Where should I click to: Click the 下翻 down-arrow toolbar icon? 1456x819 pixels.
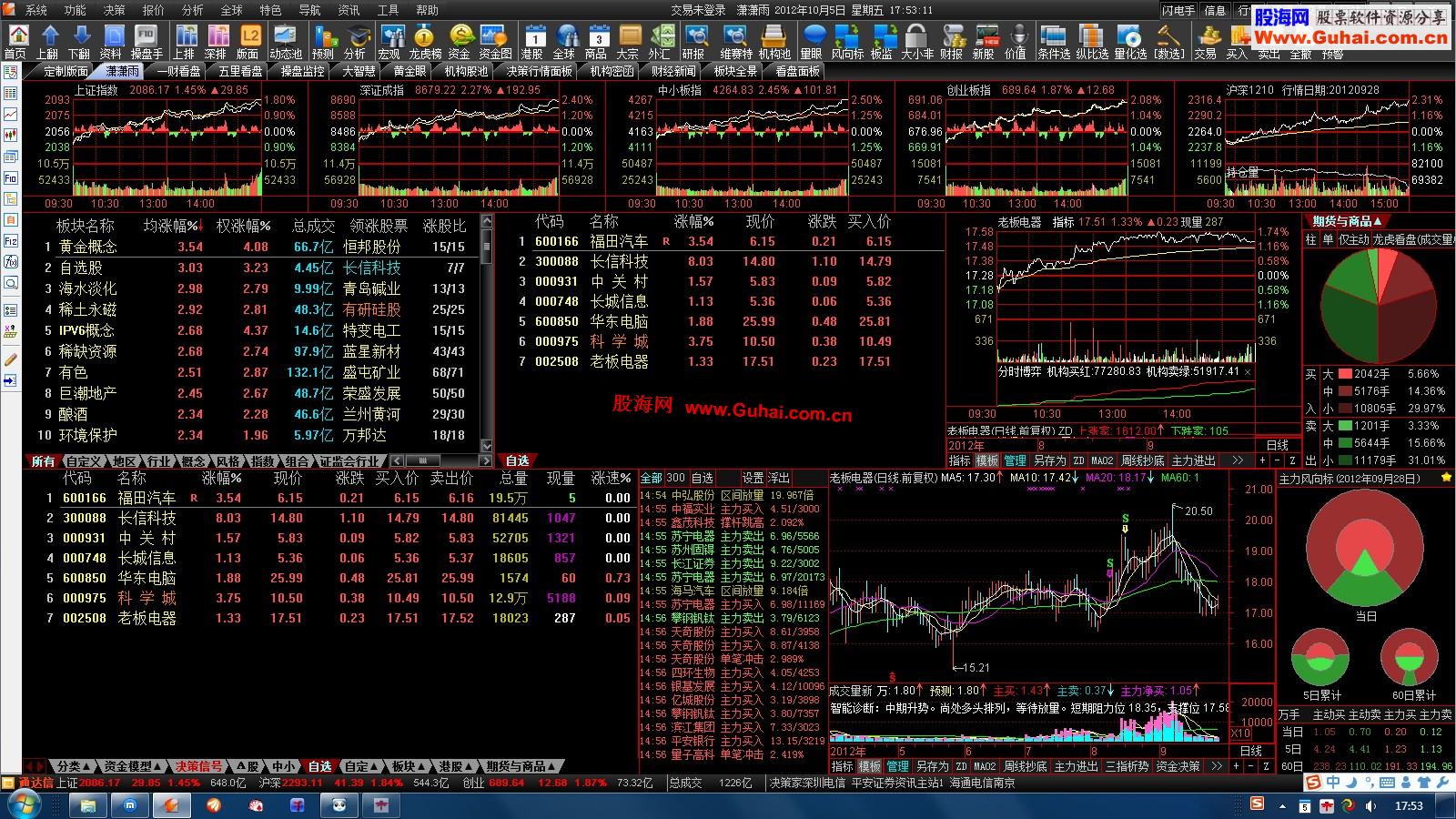[x=80, y=42]
